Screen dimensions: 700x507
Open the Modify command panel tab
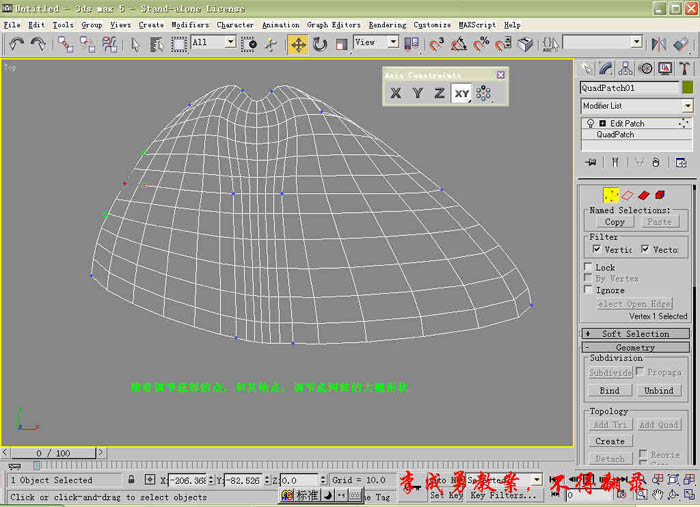(606, 68)
